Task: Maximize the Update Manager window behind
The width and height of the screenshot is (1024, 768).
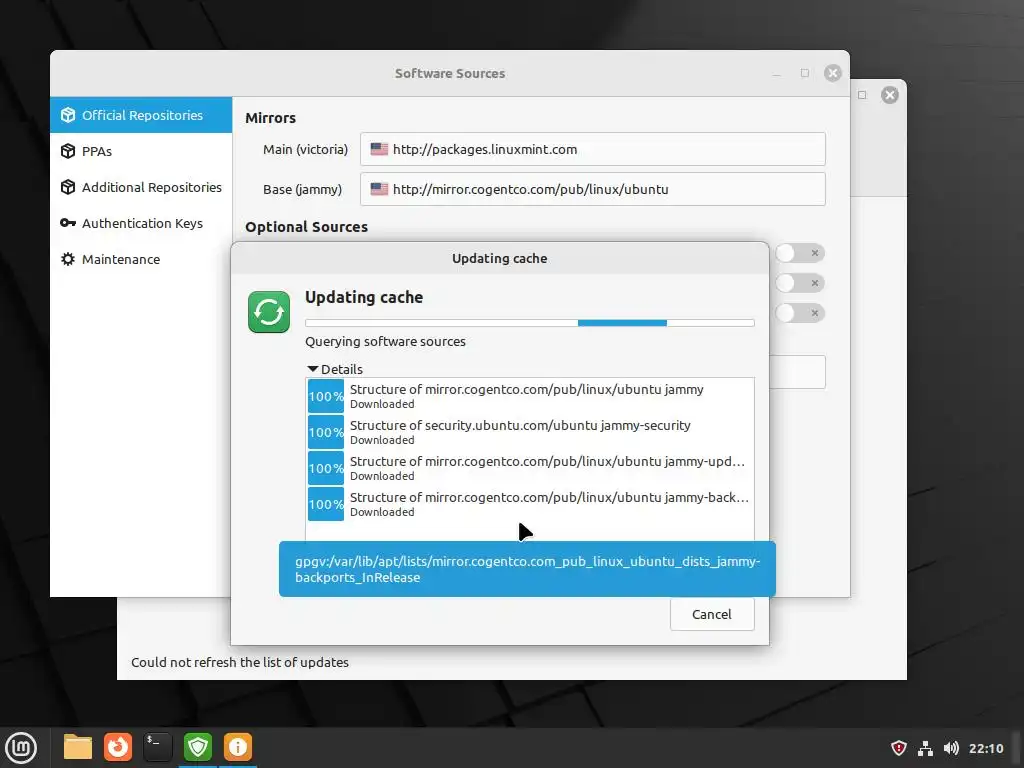Action: click(x=862, y=95)
